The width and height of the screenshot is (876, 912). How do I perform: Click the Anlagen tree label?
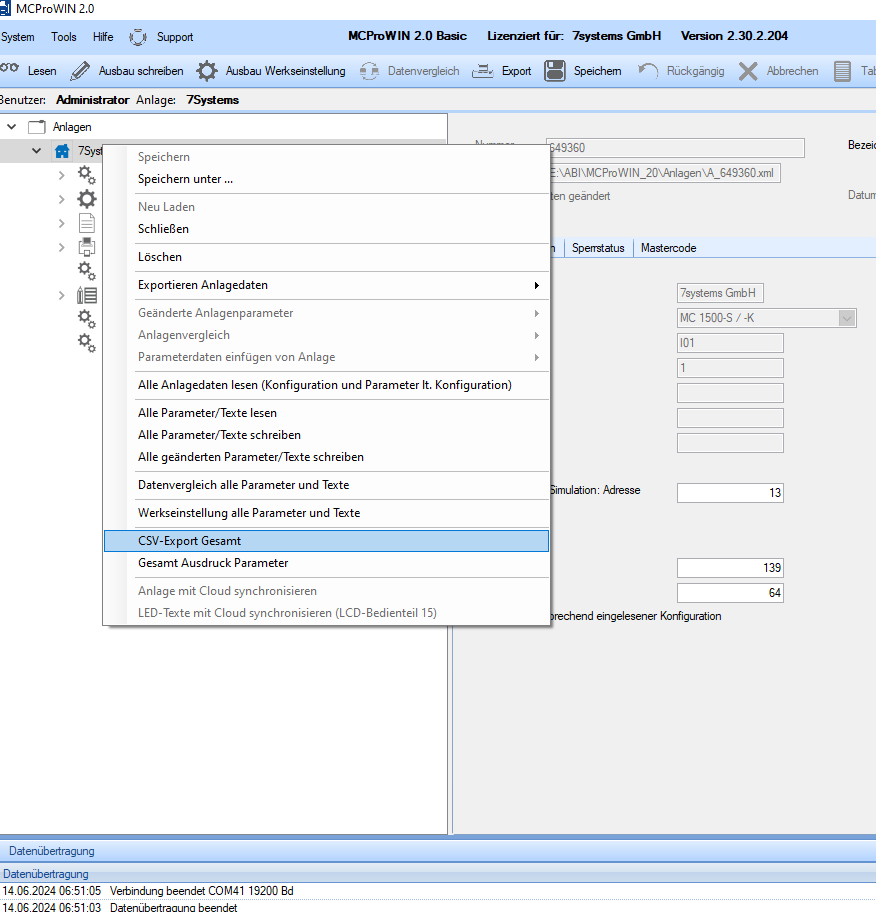click(72, 127)
